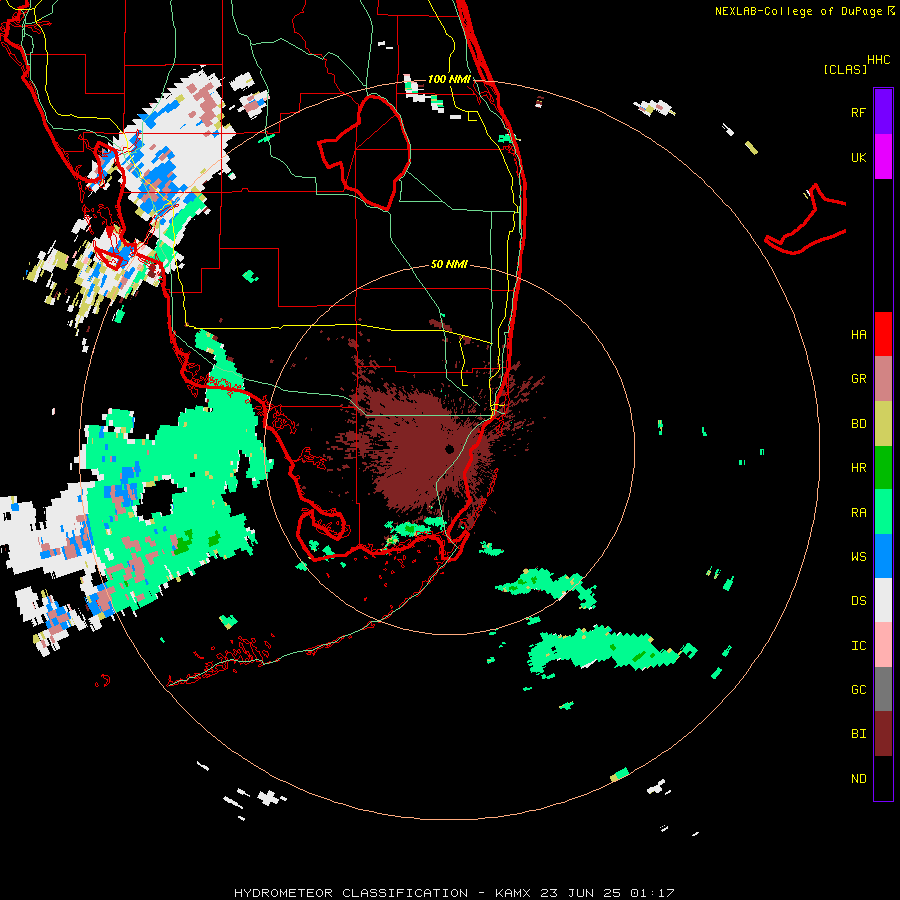Click the HA red legend swatch

(x=883, y=334)
